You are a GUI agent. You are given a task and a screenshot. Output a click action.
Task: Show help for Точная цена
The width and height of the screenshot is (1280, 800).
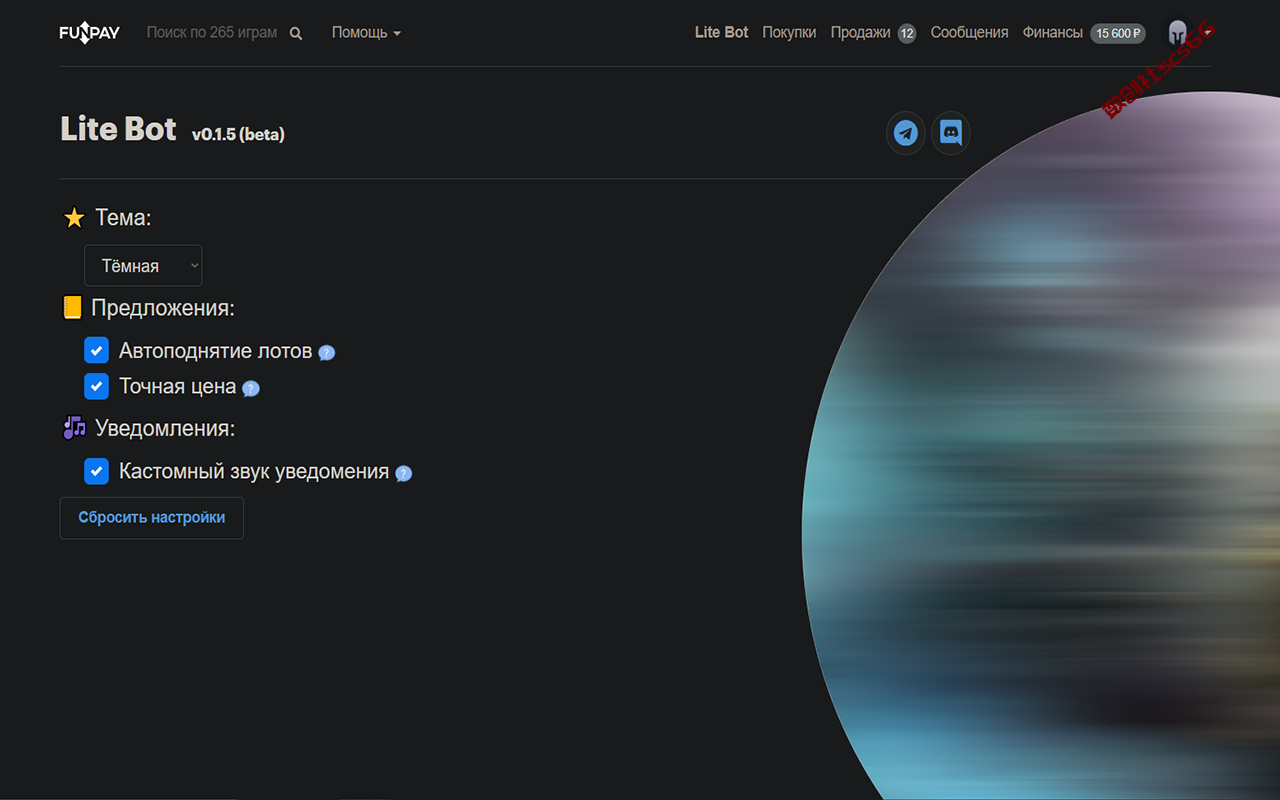(251, 388)
